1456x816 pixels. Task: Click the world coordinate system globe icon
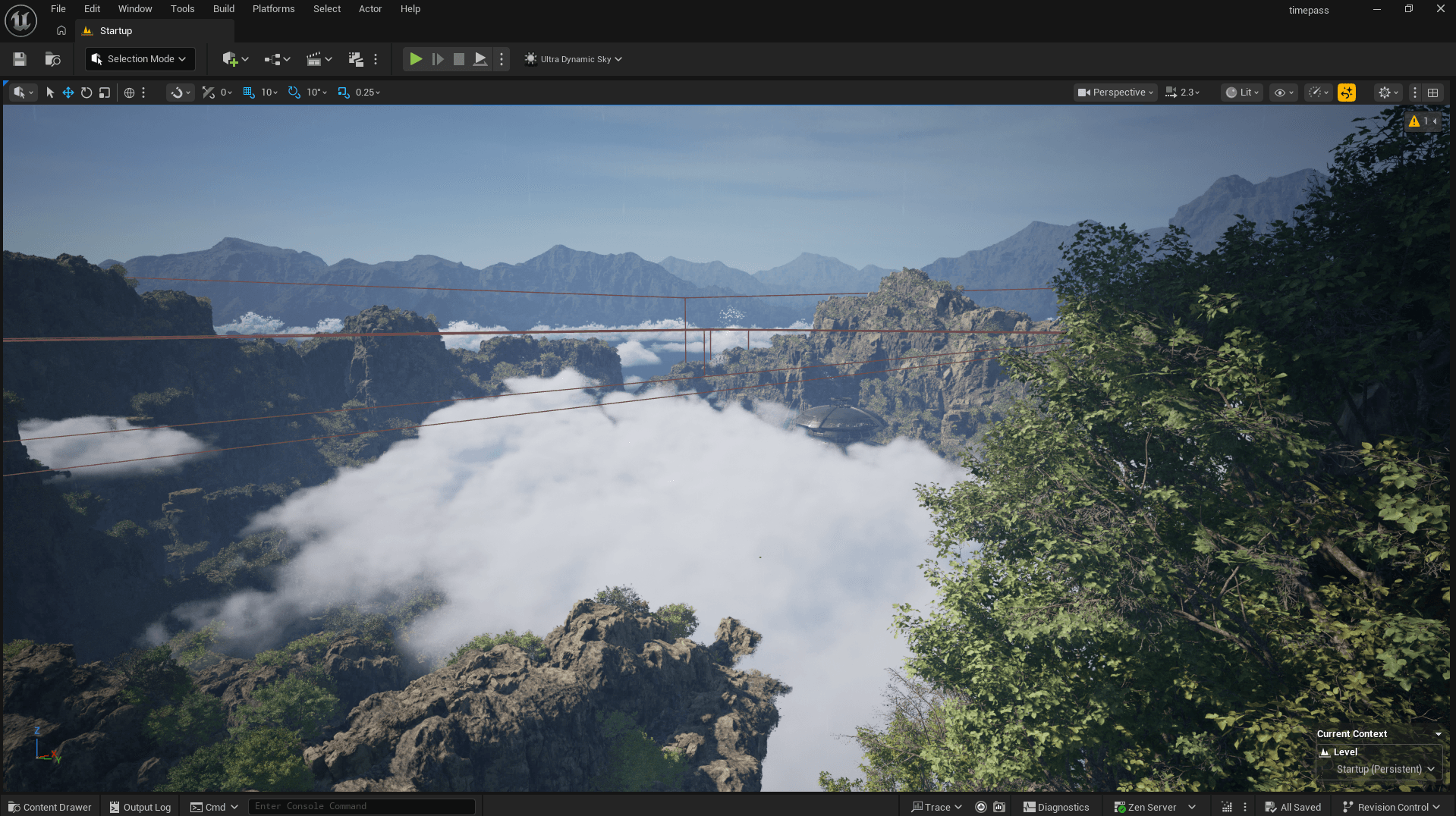(x=130, y=93)
